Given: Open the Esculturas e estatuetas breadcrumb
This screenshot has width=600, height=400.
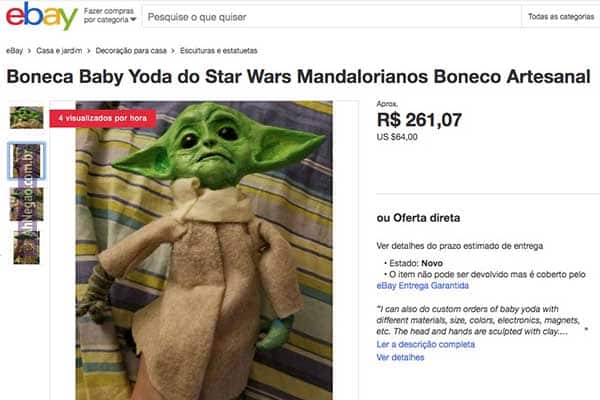Looking at the screenshot, I should coord(218,51).
